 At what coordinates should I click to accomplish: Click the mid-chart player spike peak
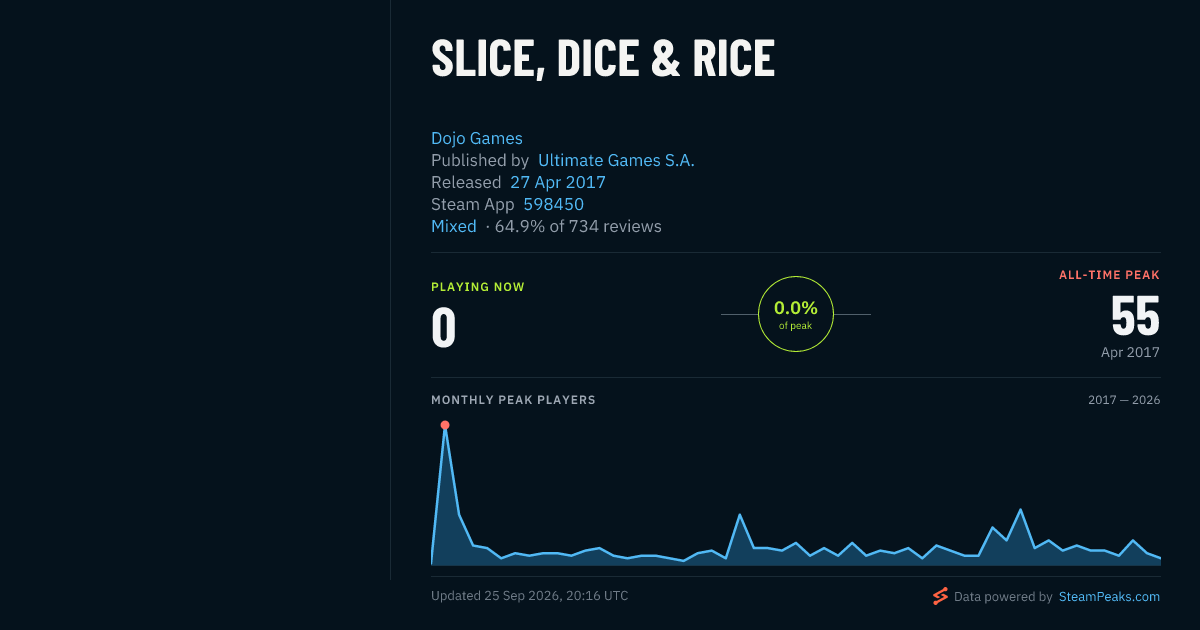tap(739, 515)
